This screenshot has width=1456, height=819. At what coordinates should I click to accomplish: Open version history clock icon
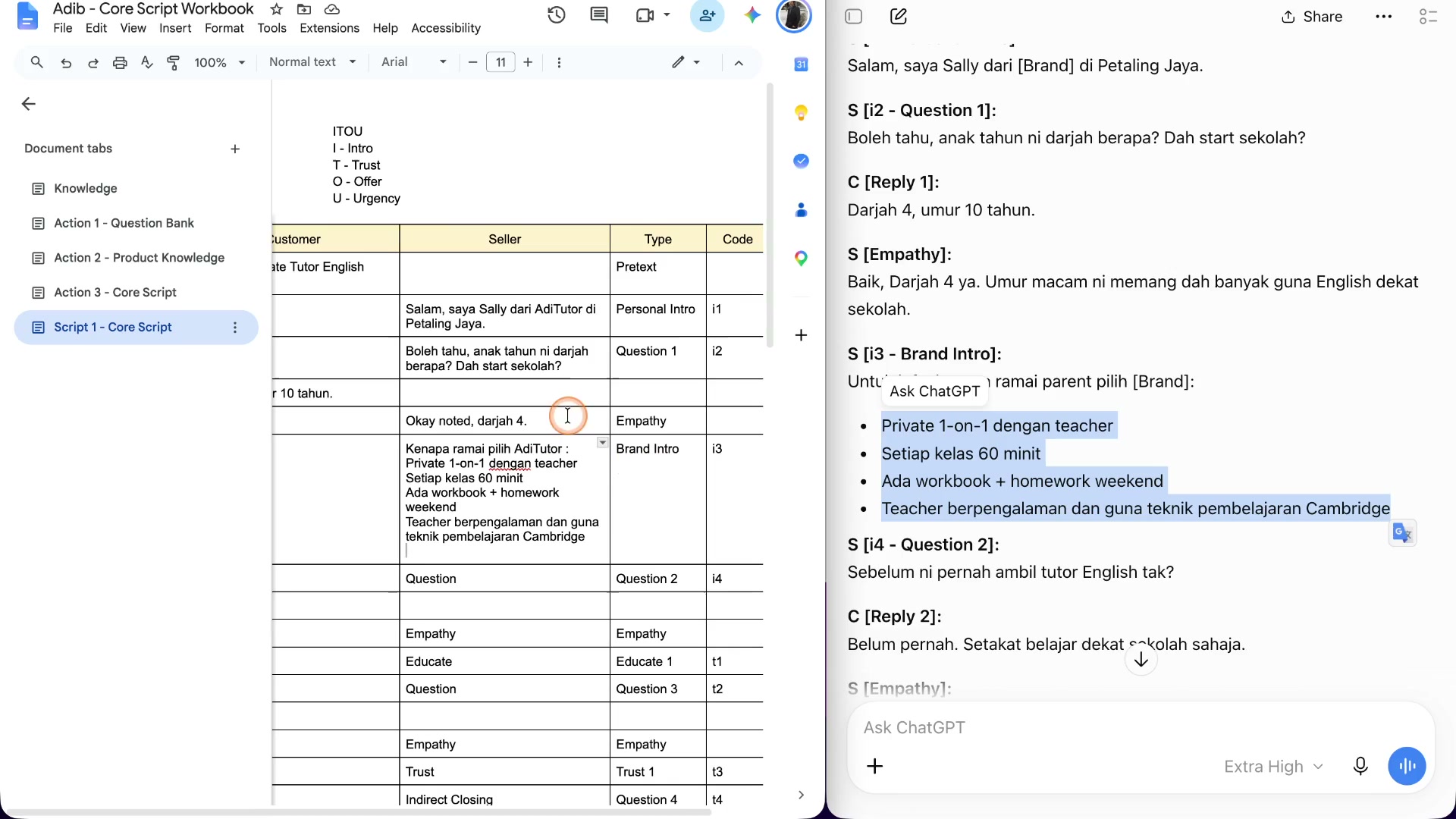point(557,15)
